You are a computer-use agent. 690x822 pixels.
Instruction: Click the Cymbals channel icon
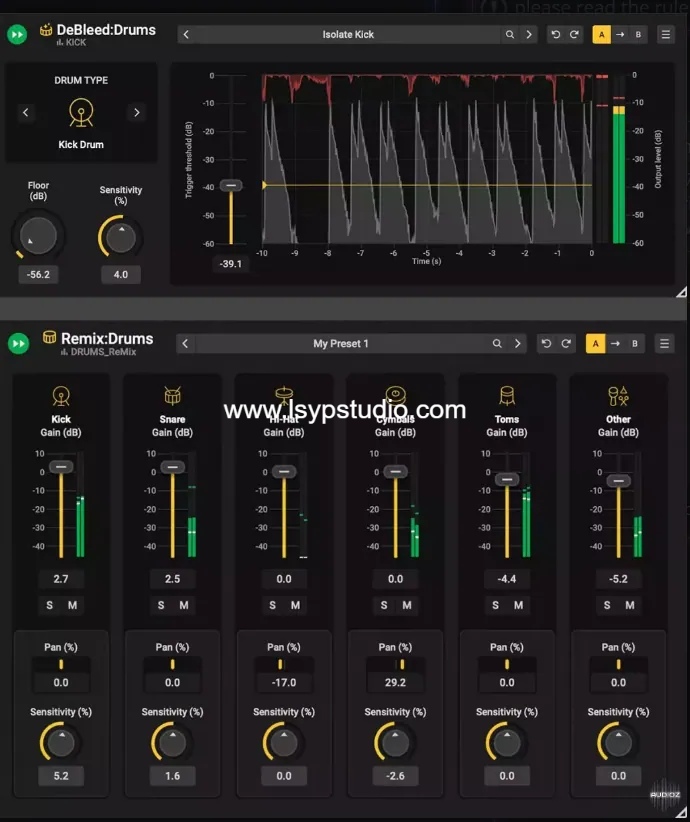click(x=395, y=394)
